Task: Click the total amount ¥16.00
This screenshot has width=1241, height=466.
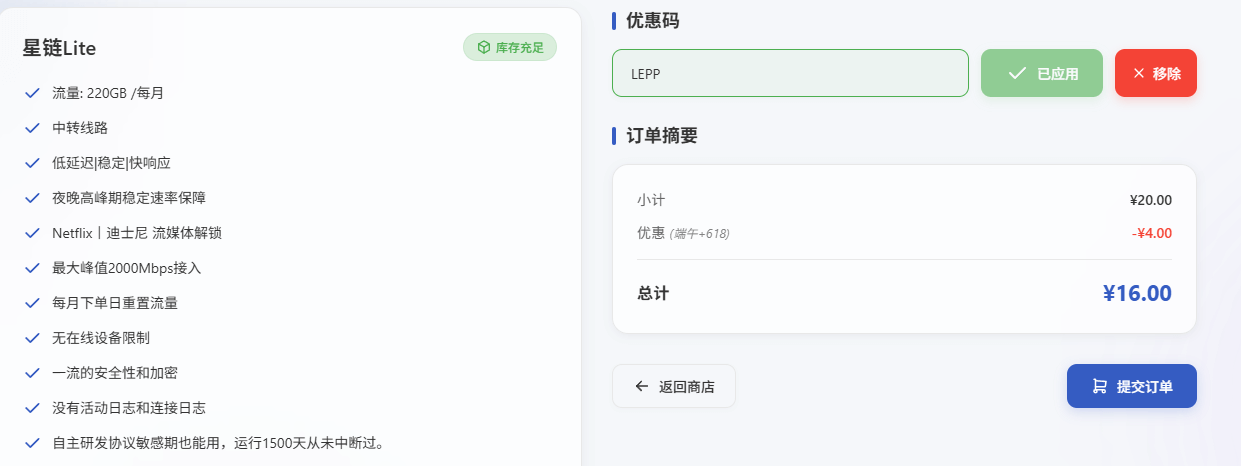Action: (1136, 293)
